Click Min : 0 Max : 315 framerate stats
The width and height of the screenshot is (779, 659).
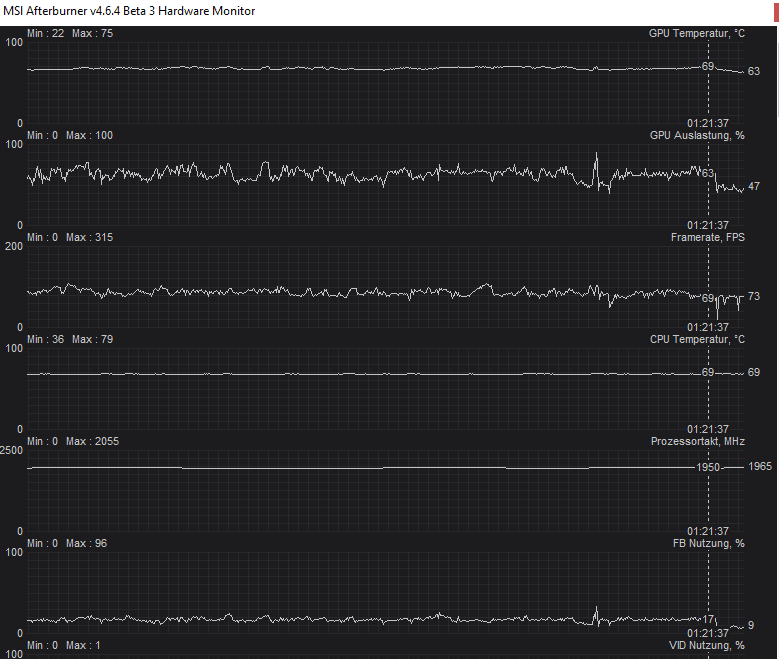point(70,237)
